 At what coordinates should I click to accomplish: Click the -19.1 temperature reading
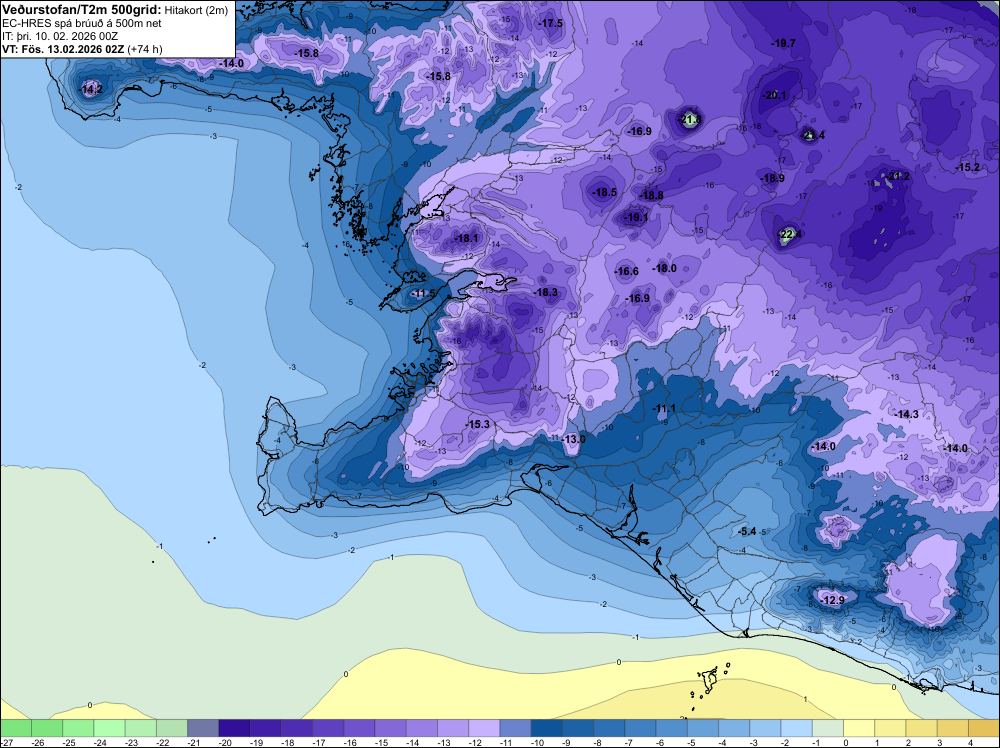pos(635,217)
